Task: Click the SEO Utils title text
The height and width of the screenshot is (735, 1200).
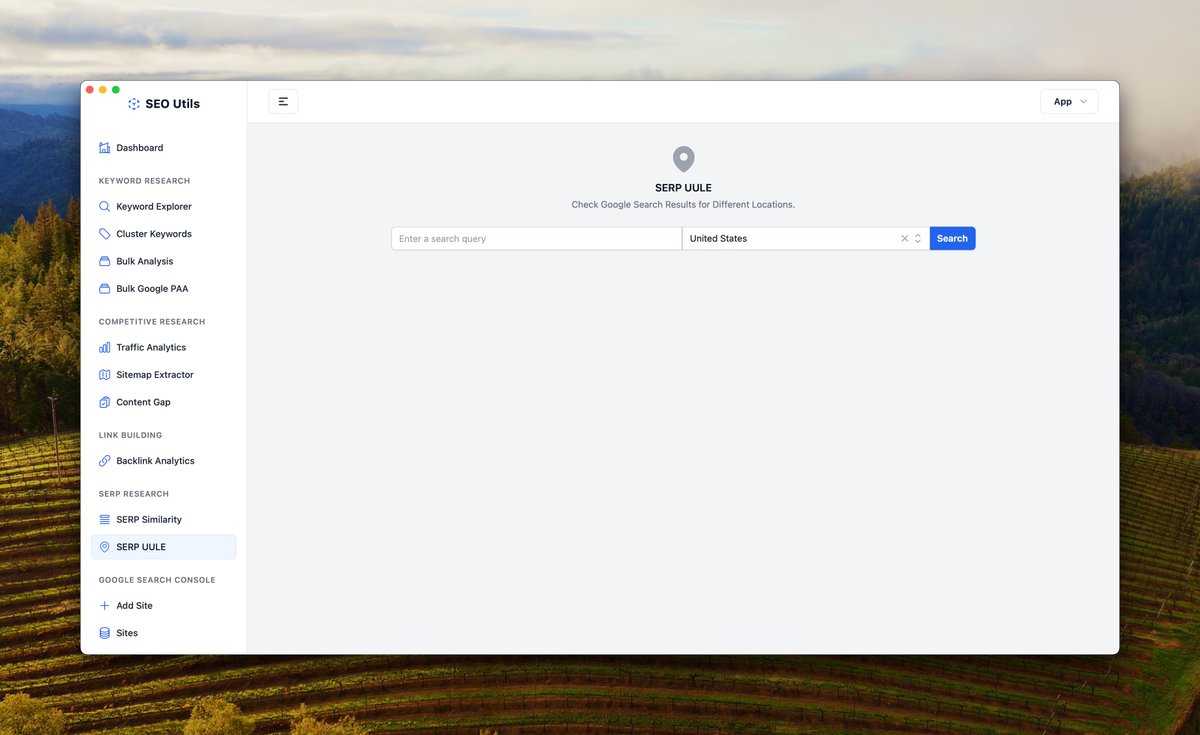Action: click(172, 104)
